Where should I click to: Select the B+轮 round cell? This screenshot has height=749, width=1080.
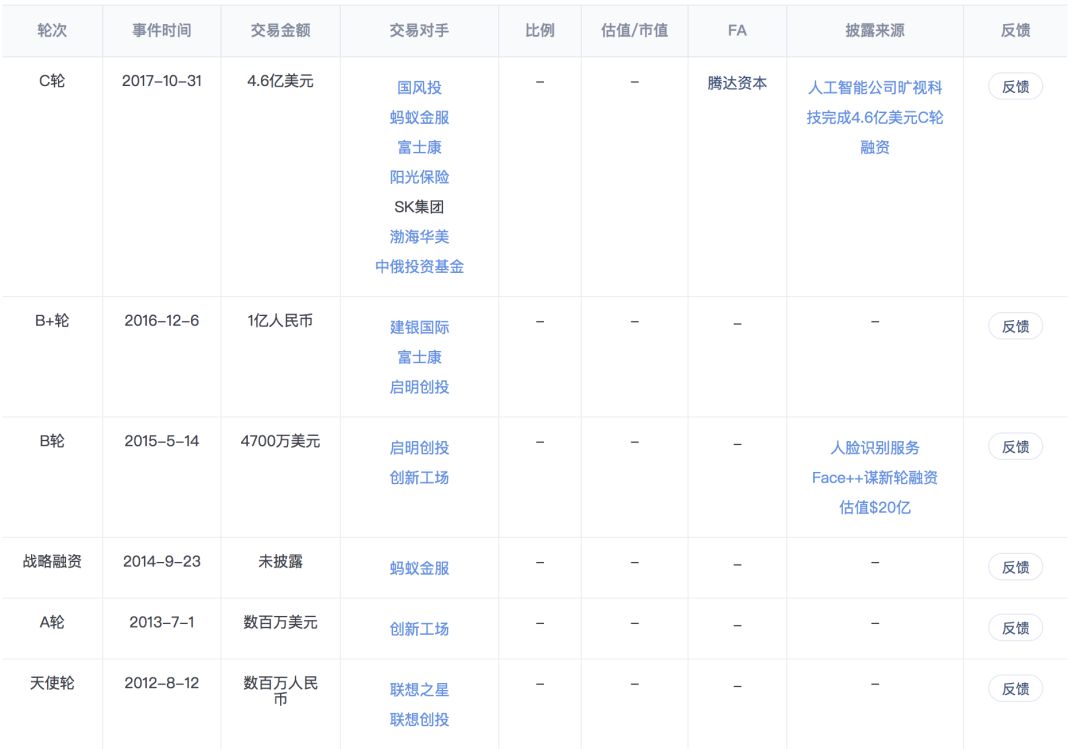pos(52,320)
